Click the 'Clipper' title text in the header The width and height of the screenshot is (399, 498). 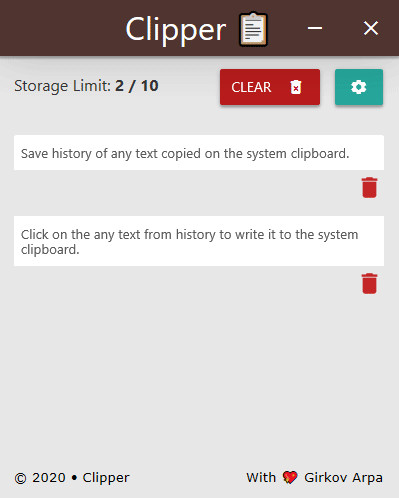pyautogui.click(x=176, y=30)
